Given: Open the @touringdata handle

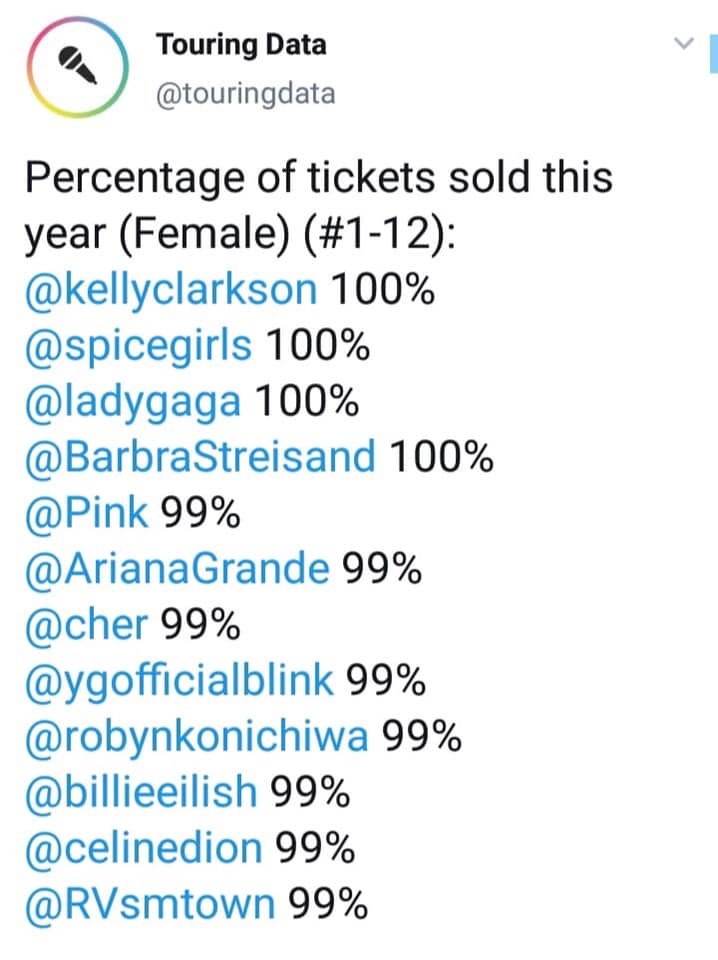Looking at the screenshot, I should [245, 94].
